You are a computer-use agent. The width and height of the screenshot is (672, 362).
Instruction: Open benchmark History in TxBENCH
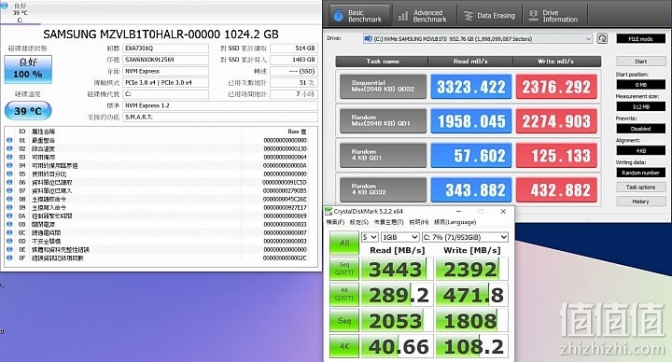point(641,201)
